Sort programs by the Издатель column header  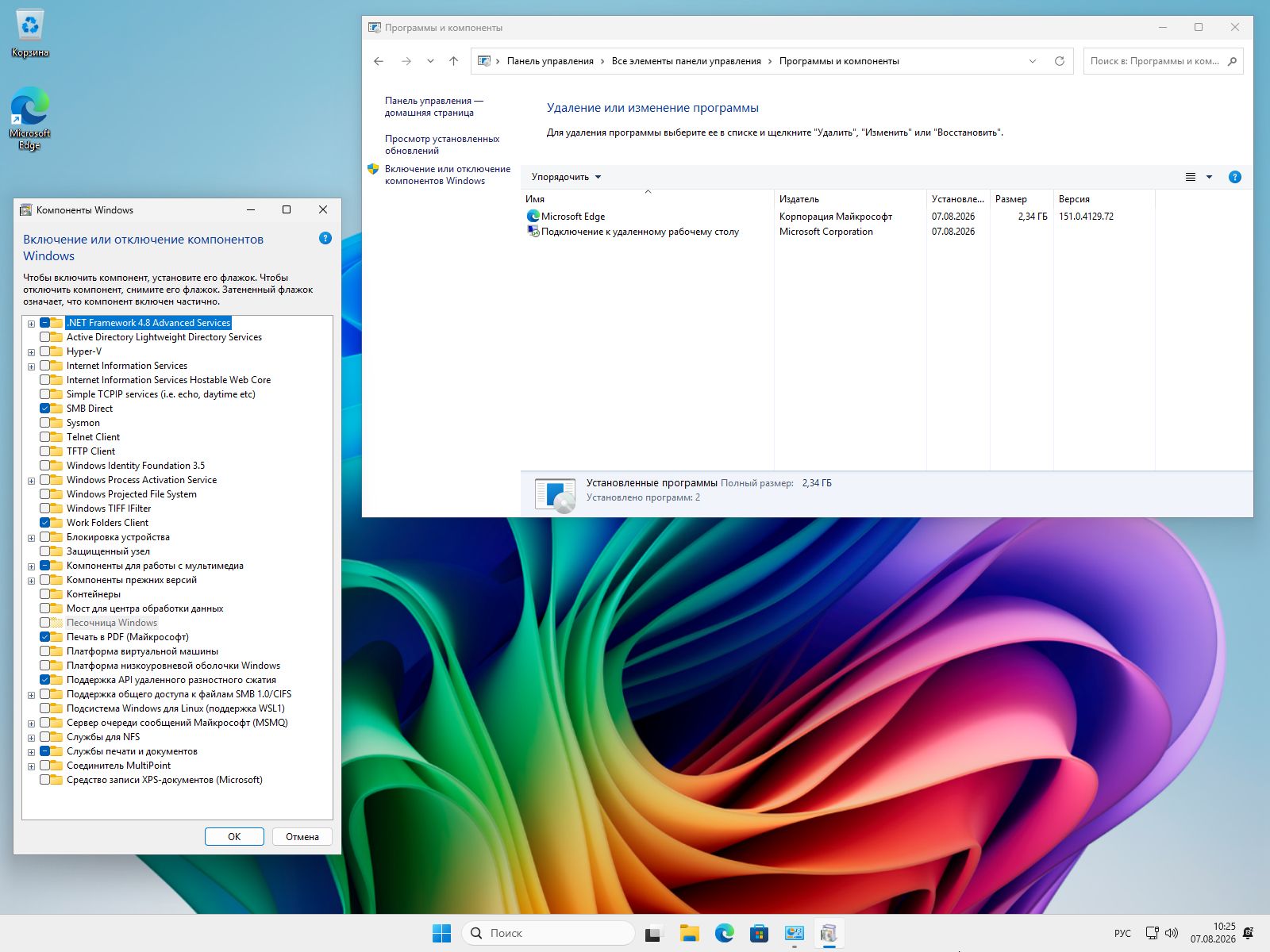point(851,199)
